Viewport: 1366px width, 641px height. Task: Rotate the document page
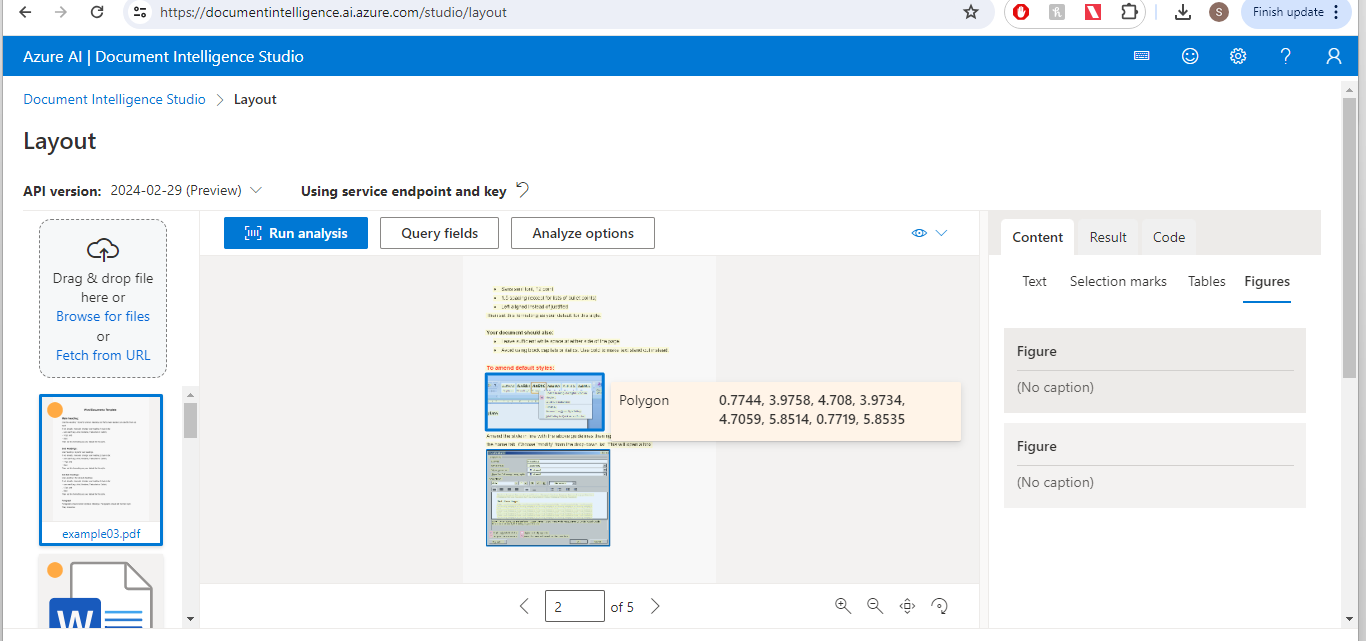point(938,605)
